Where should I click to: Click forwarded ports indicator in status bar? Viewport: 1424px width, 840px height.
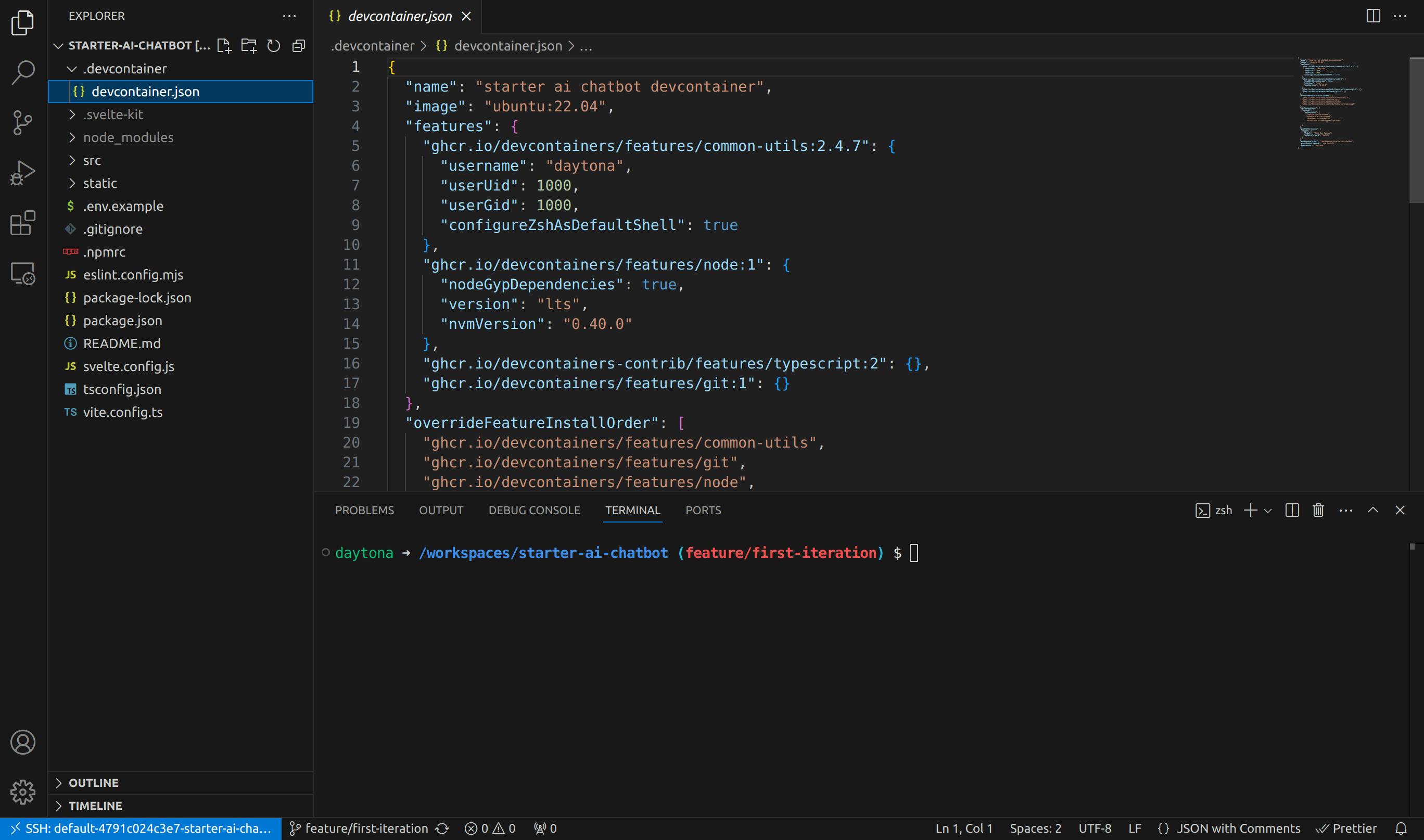tap(545, 829)
